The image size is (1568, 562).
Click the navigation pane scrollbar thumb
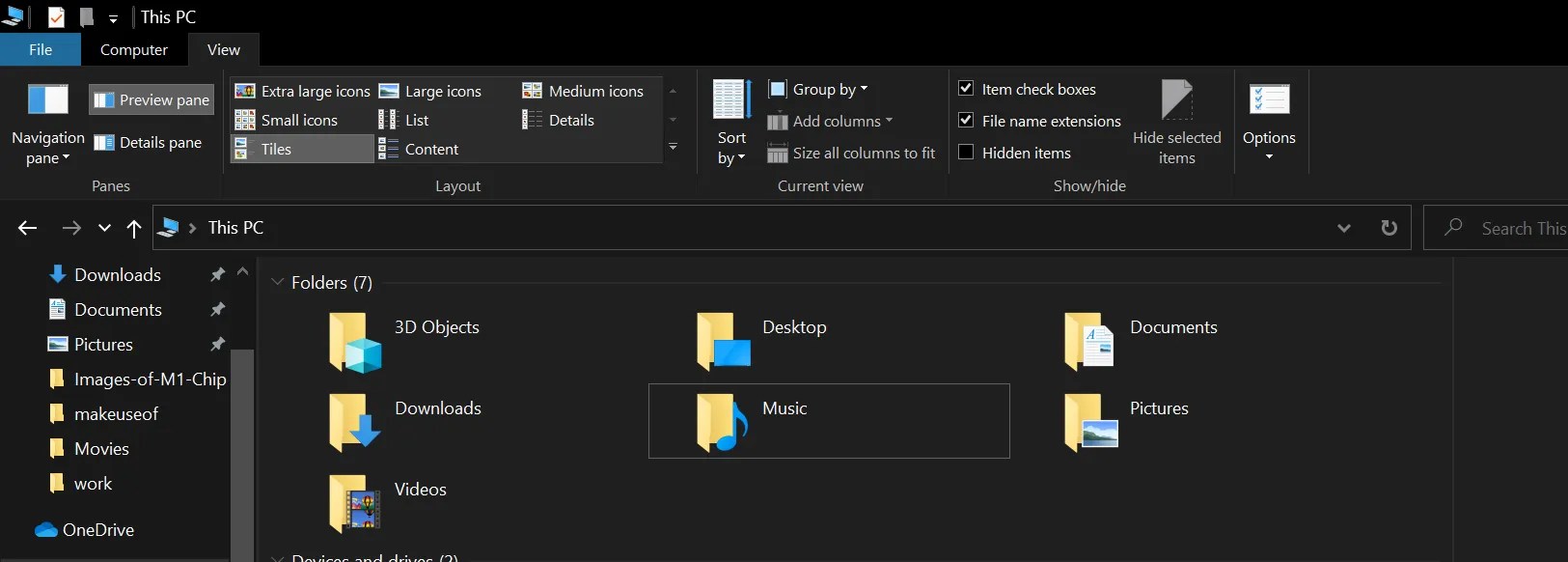(x=242, y=454)
